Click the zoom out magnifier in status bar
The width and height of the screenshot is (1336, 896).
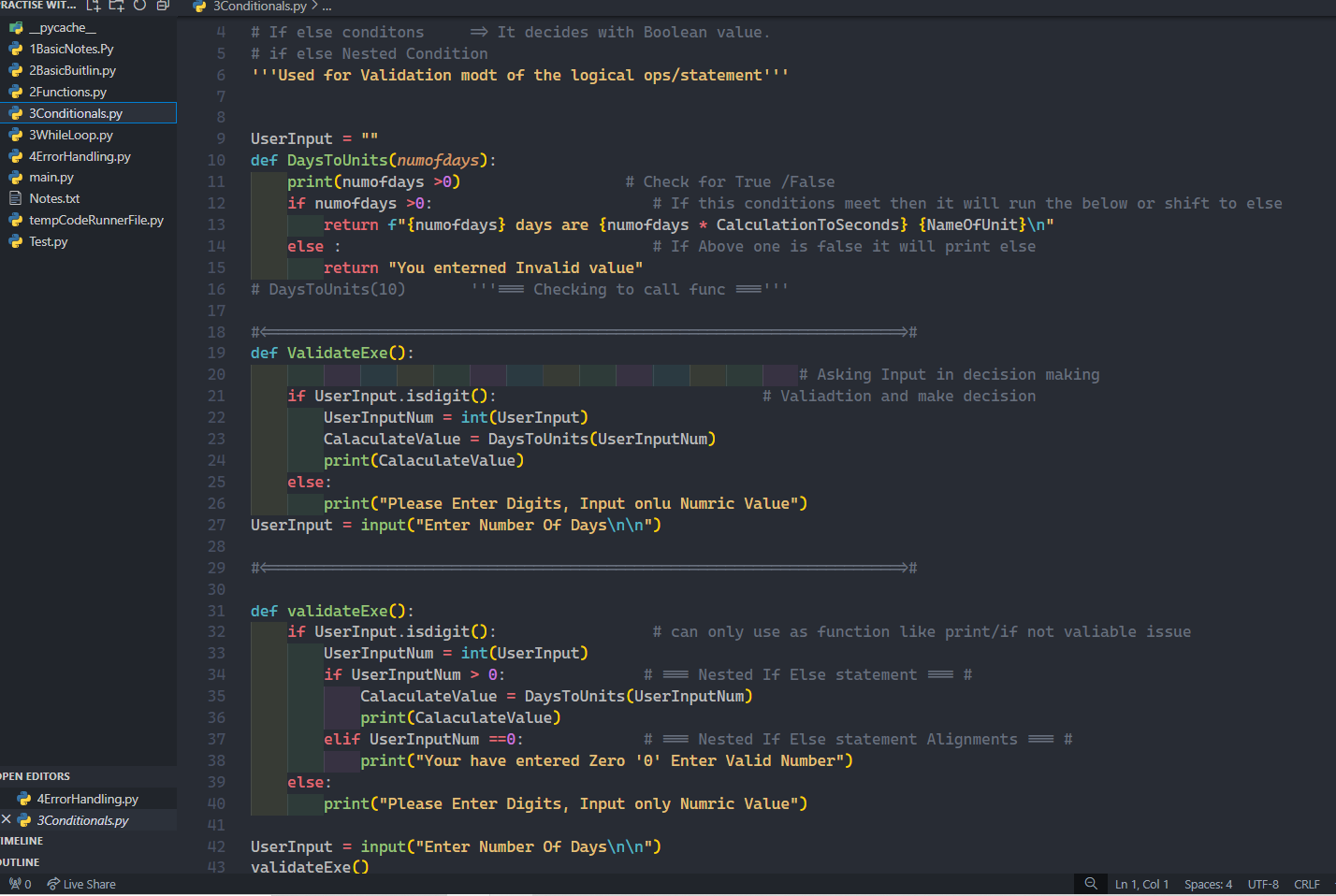coord(1090,884)
